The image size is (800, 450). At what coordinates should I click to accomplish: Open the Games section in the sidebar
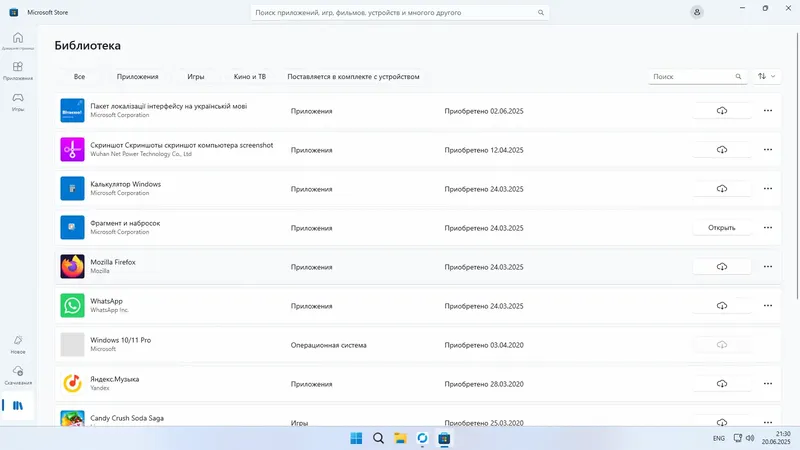coord(18,101)
